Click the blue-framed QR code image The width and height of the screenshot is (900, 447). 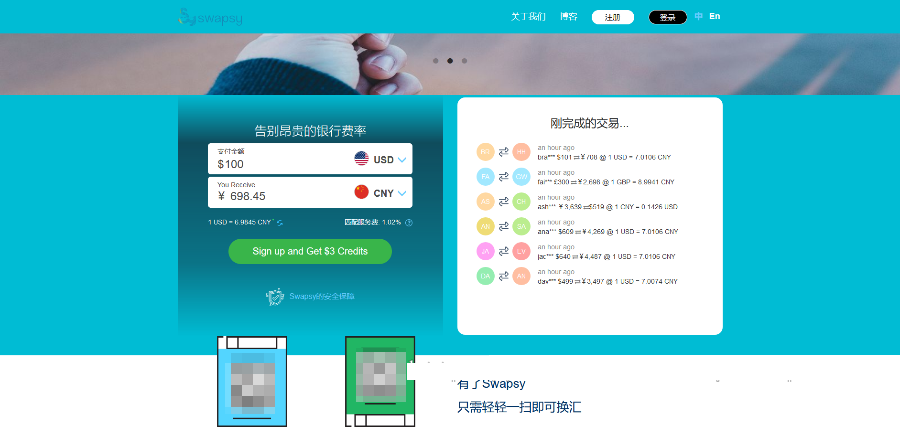point(252,382)
